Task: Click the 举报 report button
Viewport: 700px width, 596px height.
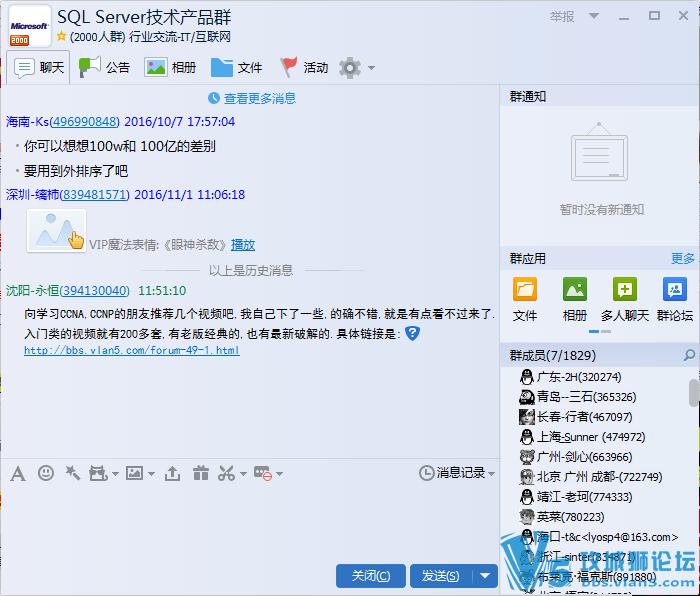Action: 562,17
